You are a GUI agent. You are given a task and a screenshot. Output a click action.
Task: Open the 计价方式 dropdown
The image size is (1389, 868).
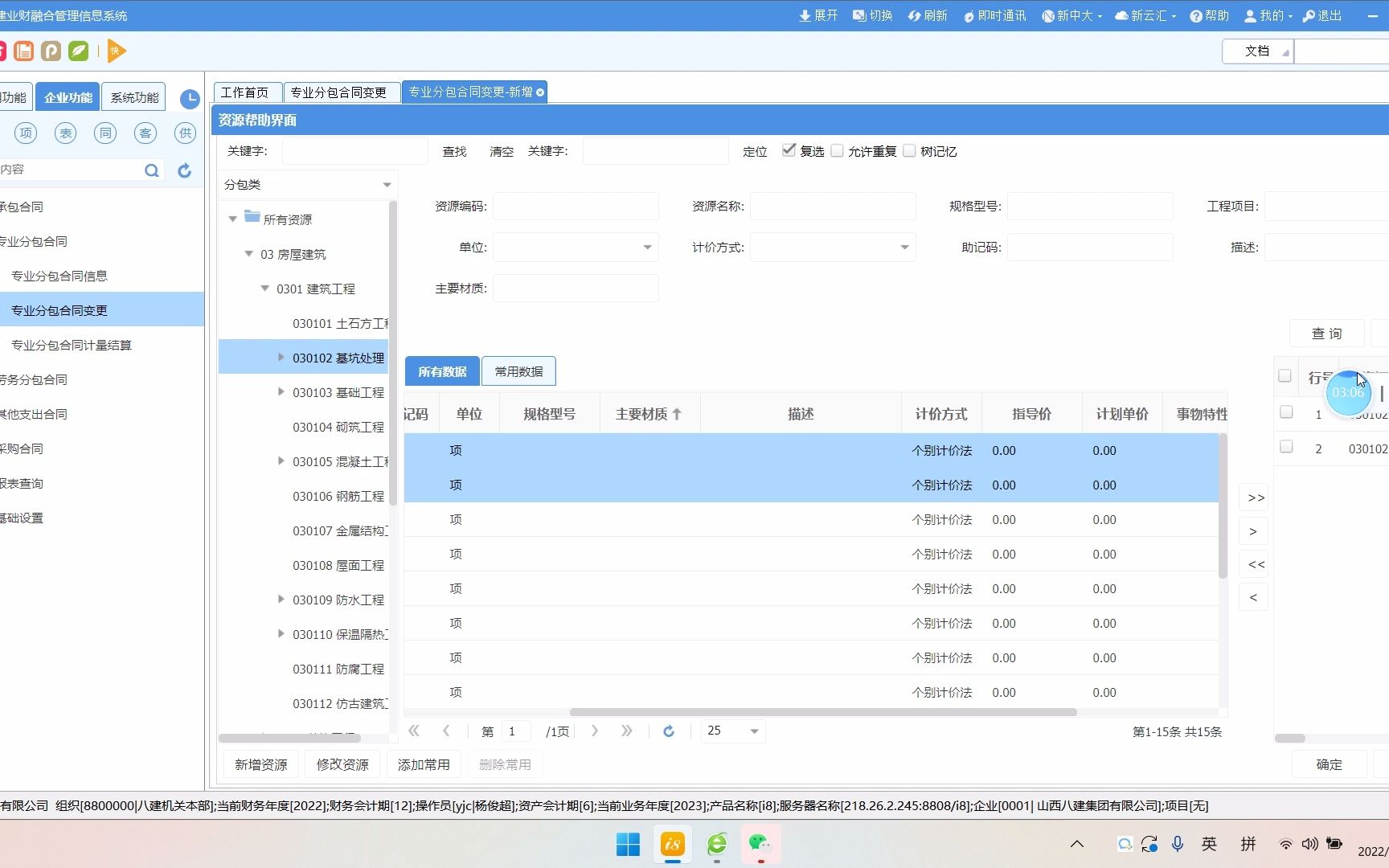tap(904, 248)
